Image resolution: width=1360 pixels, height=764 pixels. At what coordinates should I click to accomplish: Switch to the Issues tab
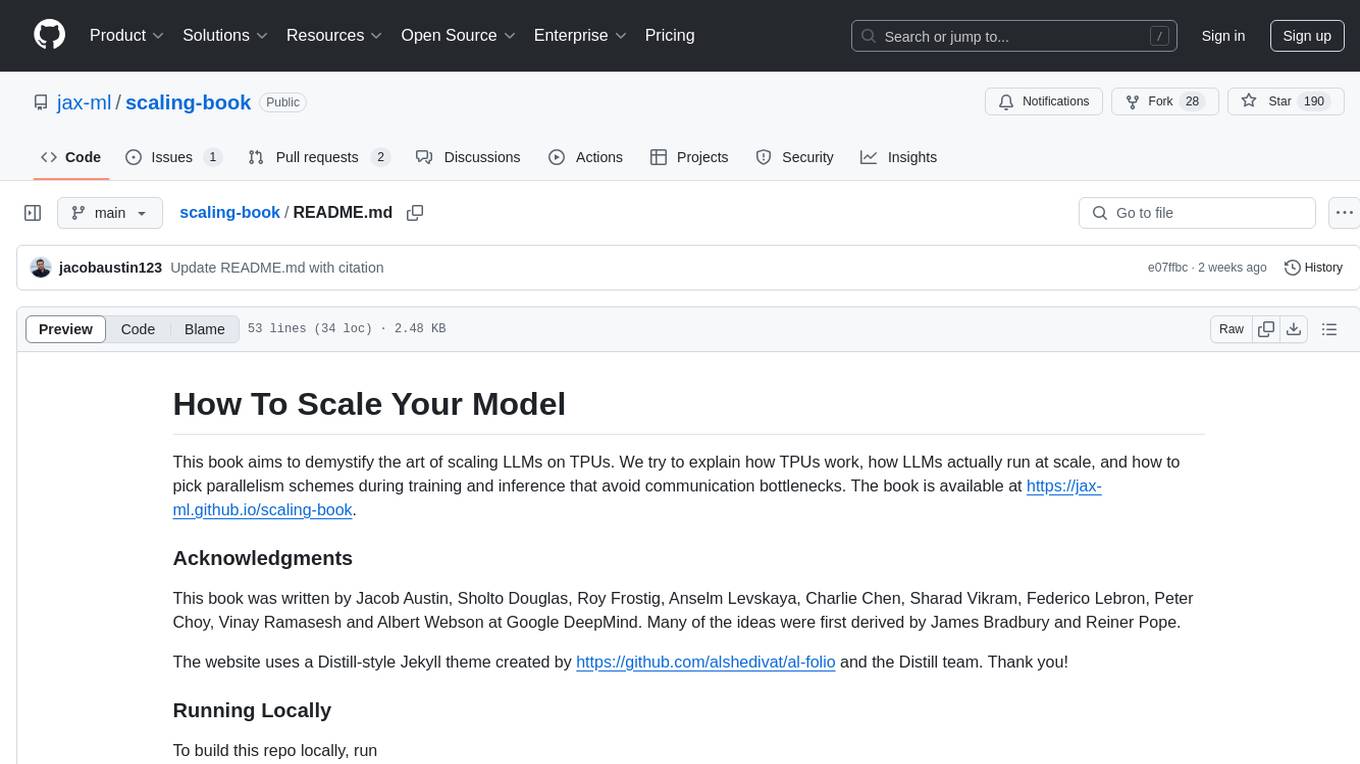click(174, 157)
